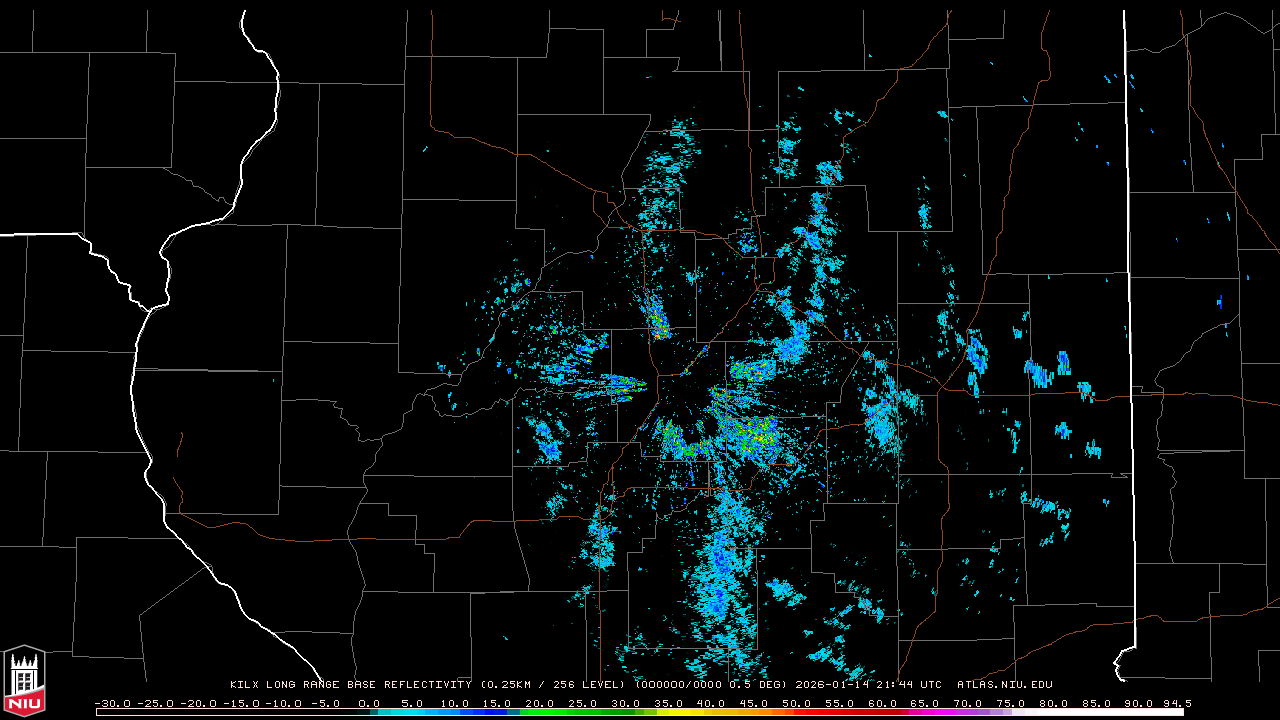Click the 20.0 label on reflectivity scale
The width and height of the screenshot is (1280, 720).
540,703
